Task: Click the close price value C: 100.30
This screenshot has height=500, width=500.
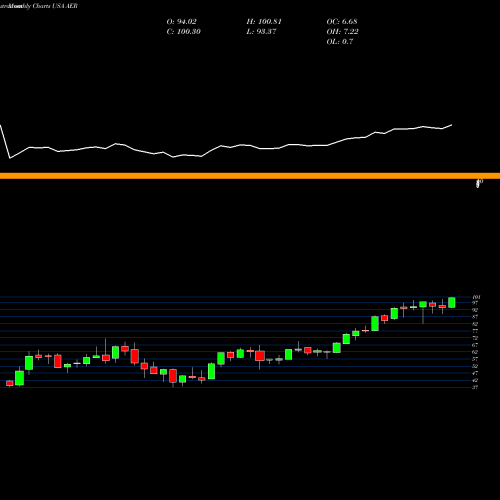Action: pos(184,32)
